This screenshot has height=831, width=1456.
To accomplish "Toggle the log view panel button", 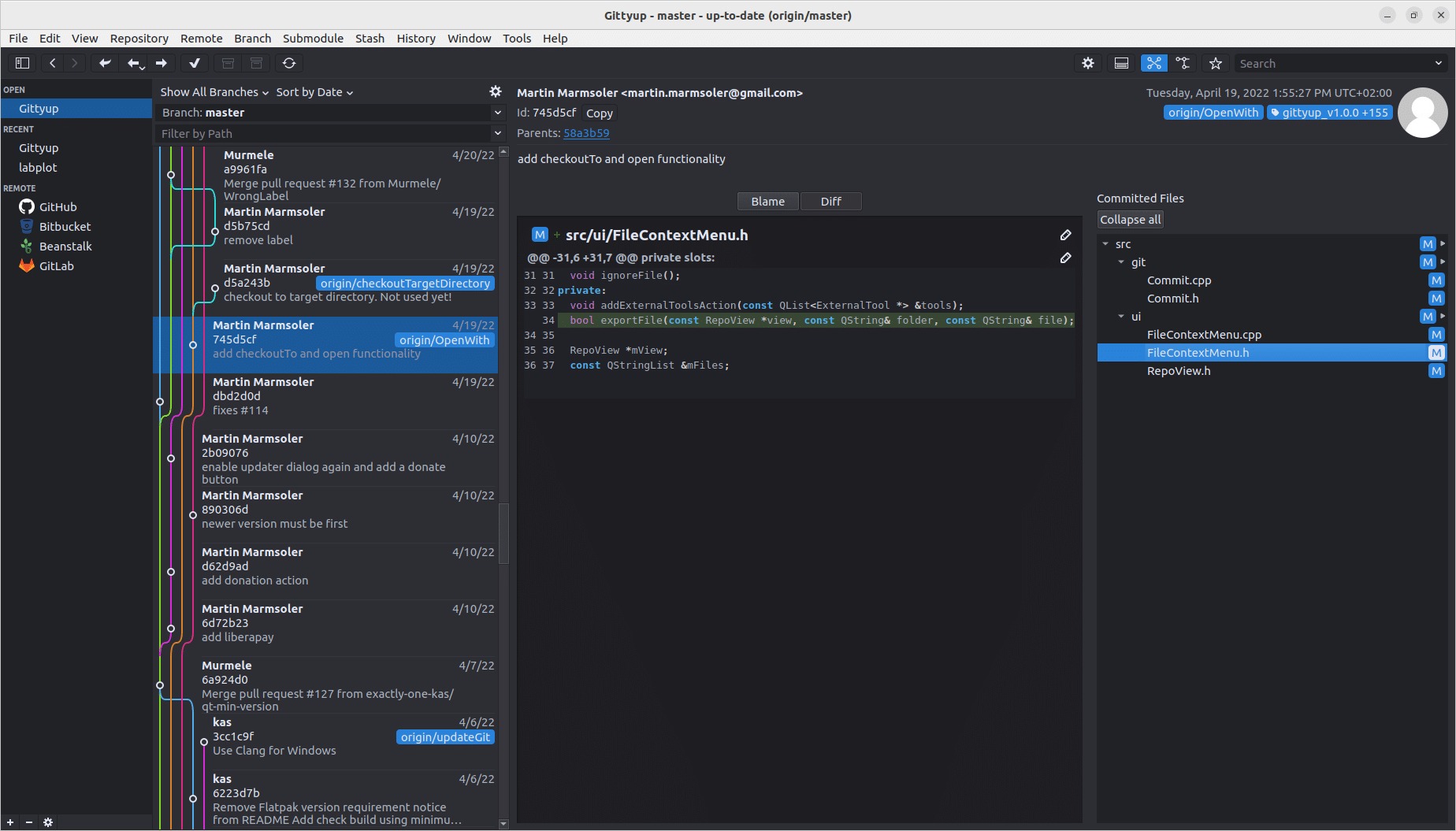I will point(1121,63).
